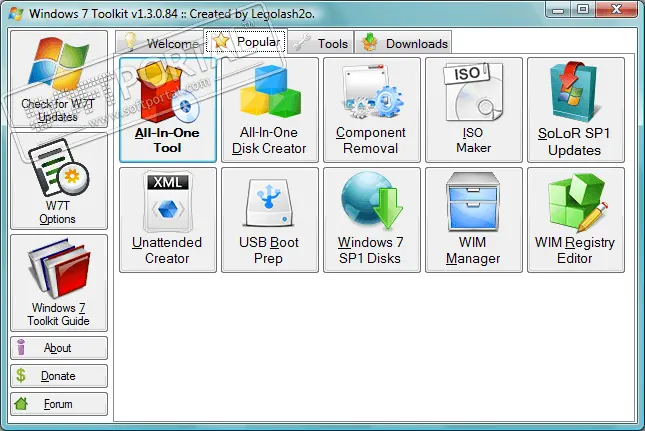Viewport: 645px width, 431px height.
Task: Go to the Downloads tab
Action: 405,43
